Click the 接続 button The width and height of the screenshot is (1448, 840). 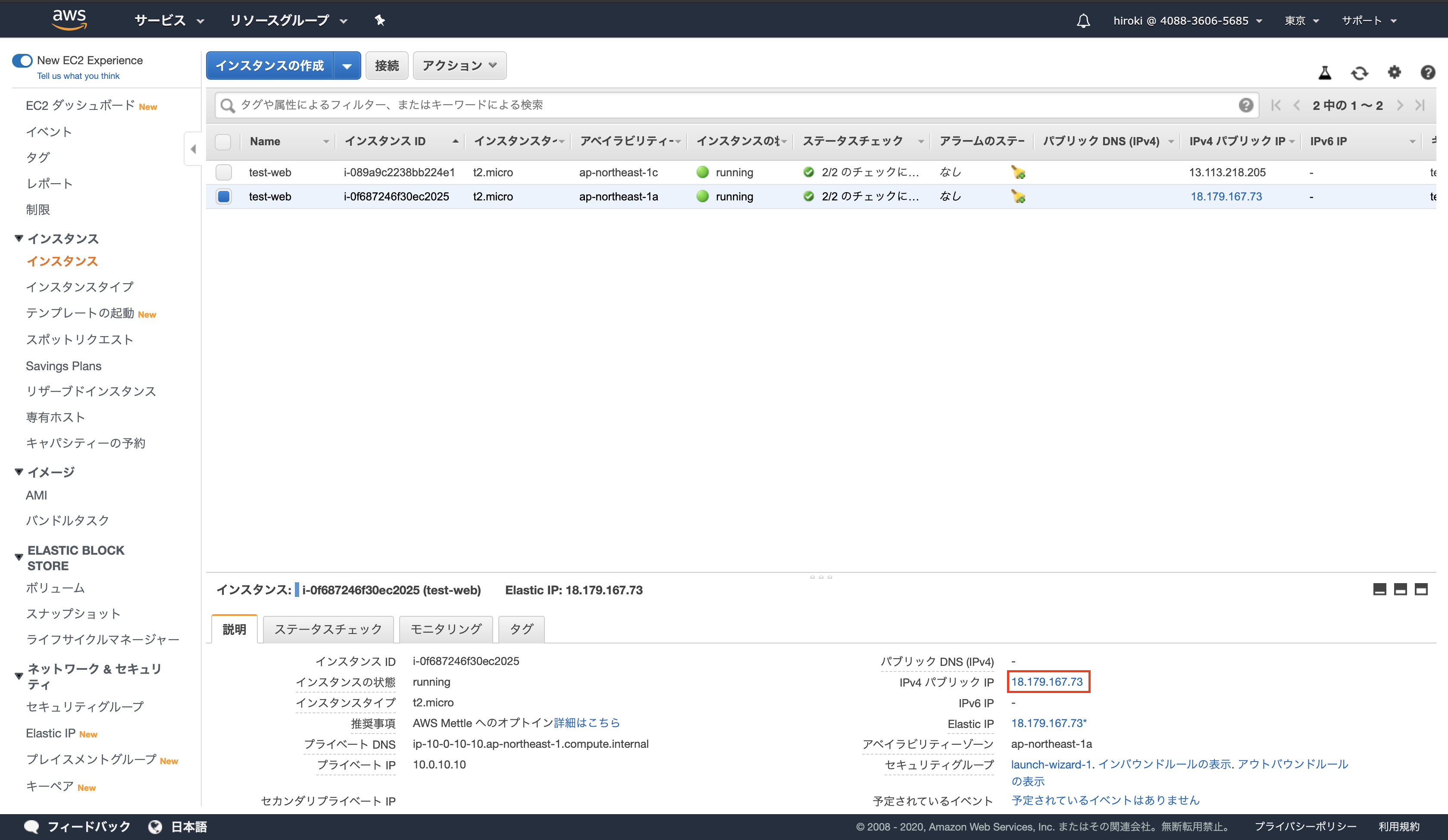[x=386, y=65]
